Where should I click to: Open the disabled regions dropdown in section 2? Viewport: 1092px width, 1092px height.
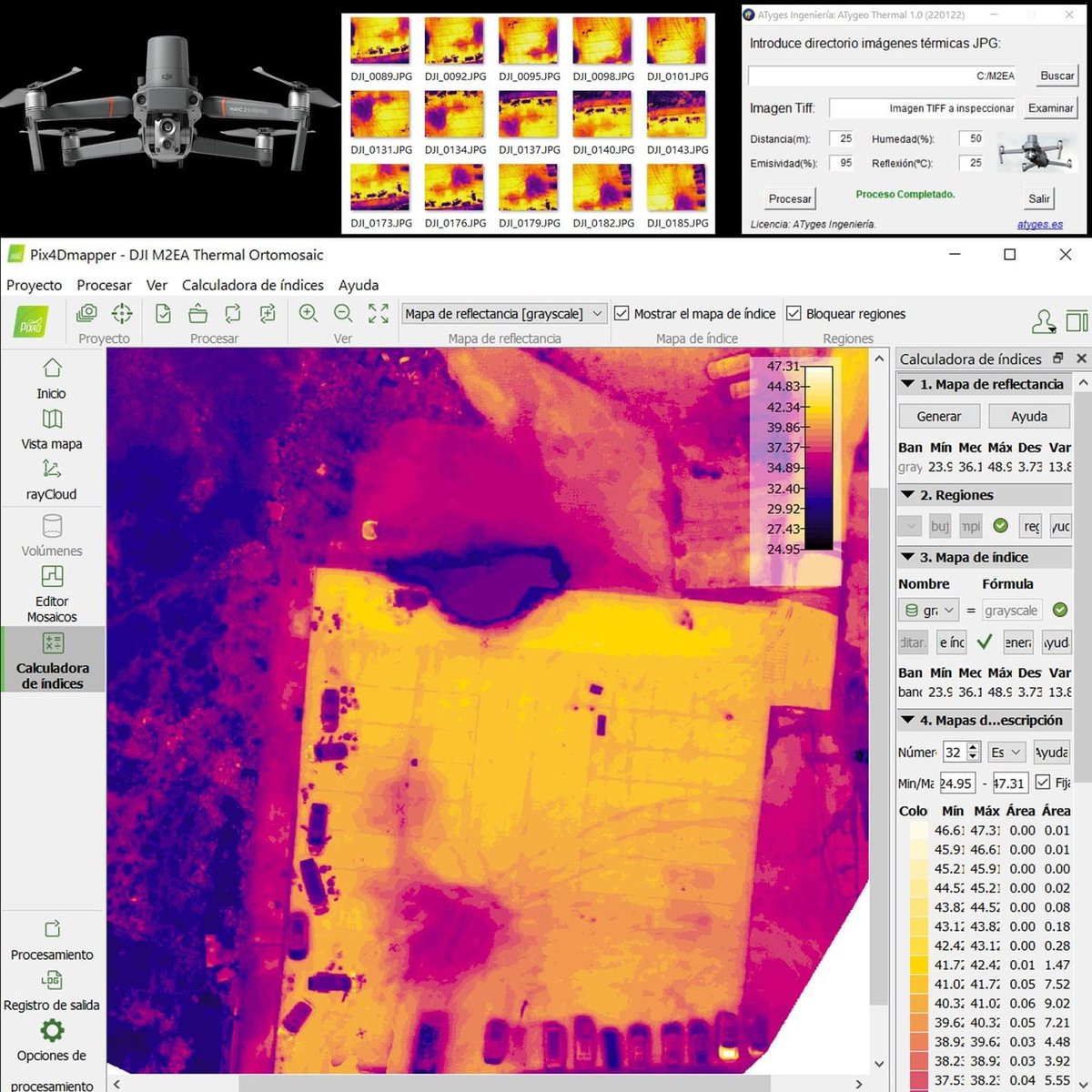[x=910, y=526]
